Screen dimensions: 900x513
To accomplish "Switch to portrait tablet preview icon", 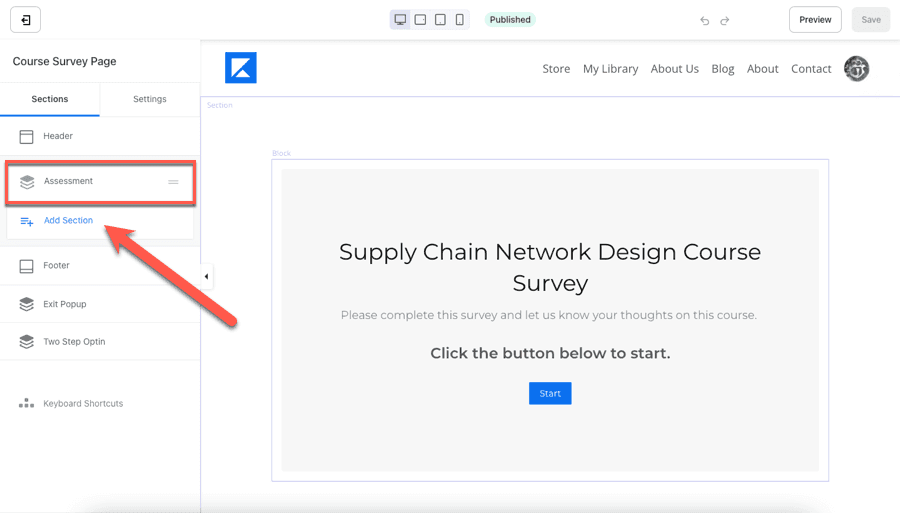I will (x=440, y=20).
